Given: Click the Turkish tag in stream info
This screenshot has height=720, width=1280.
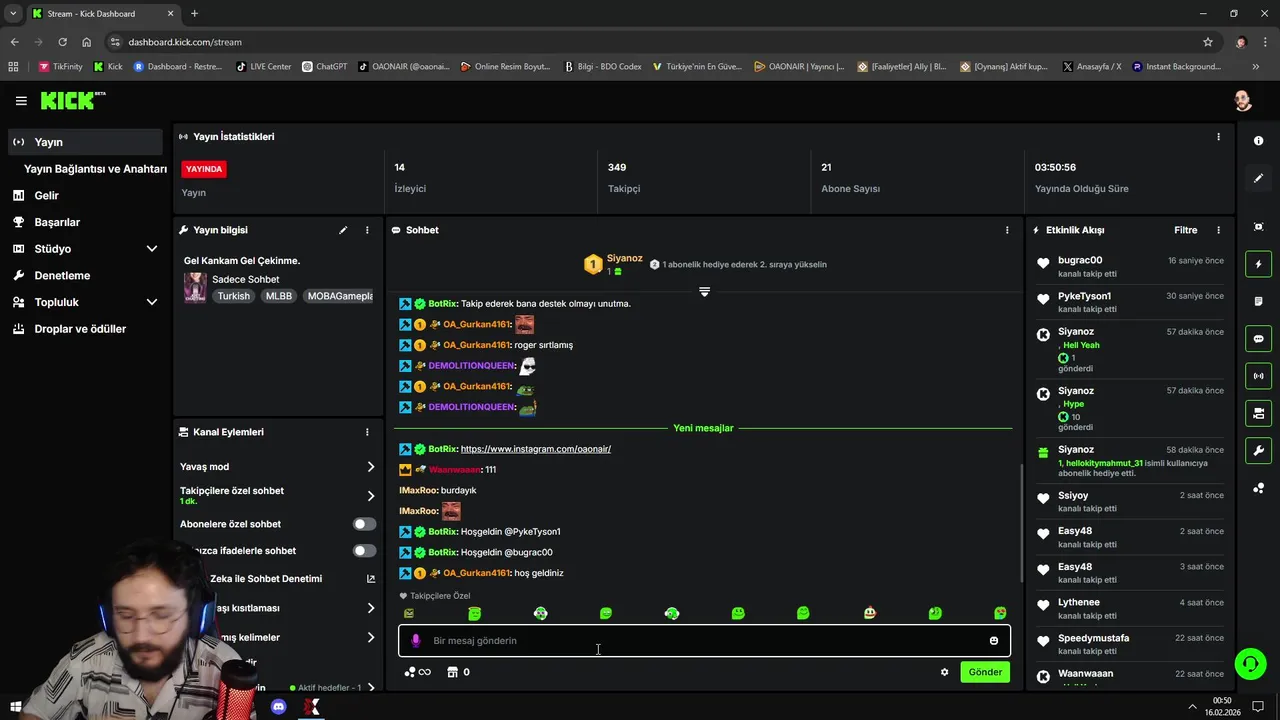Looking at the screenshot, I should [x=234, y=296].
